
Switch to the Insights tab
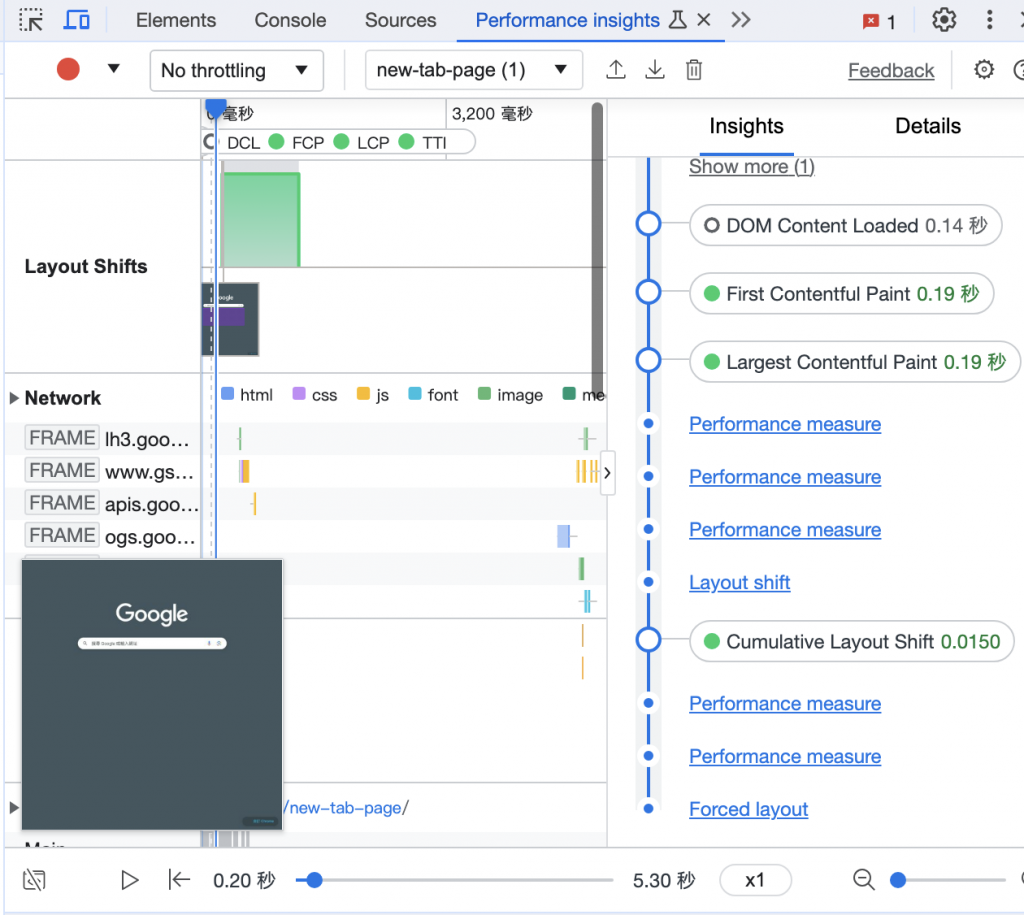coord(746,126)
